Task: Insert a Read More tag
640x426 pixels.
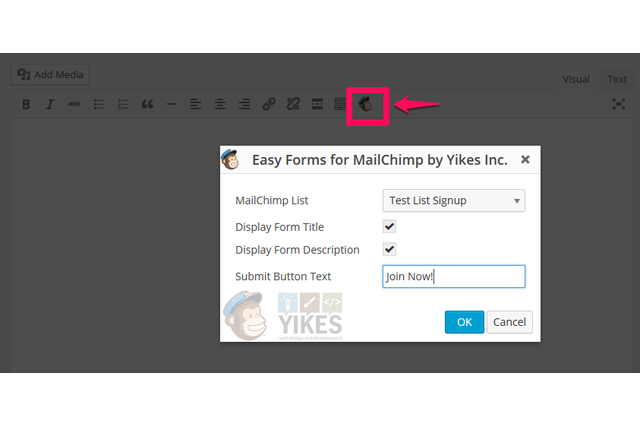Action: point(317,104)
